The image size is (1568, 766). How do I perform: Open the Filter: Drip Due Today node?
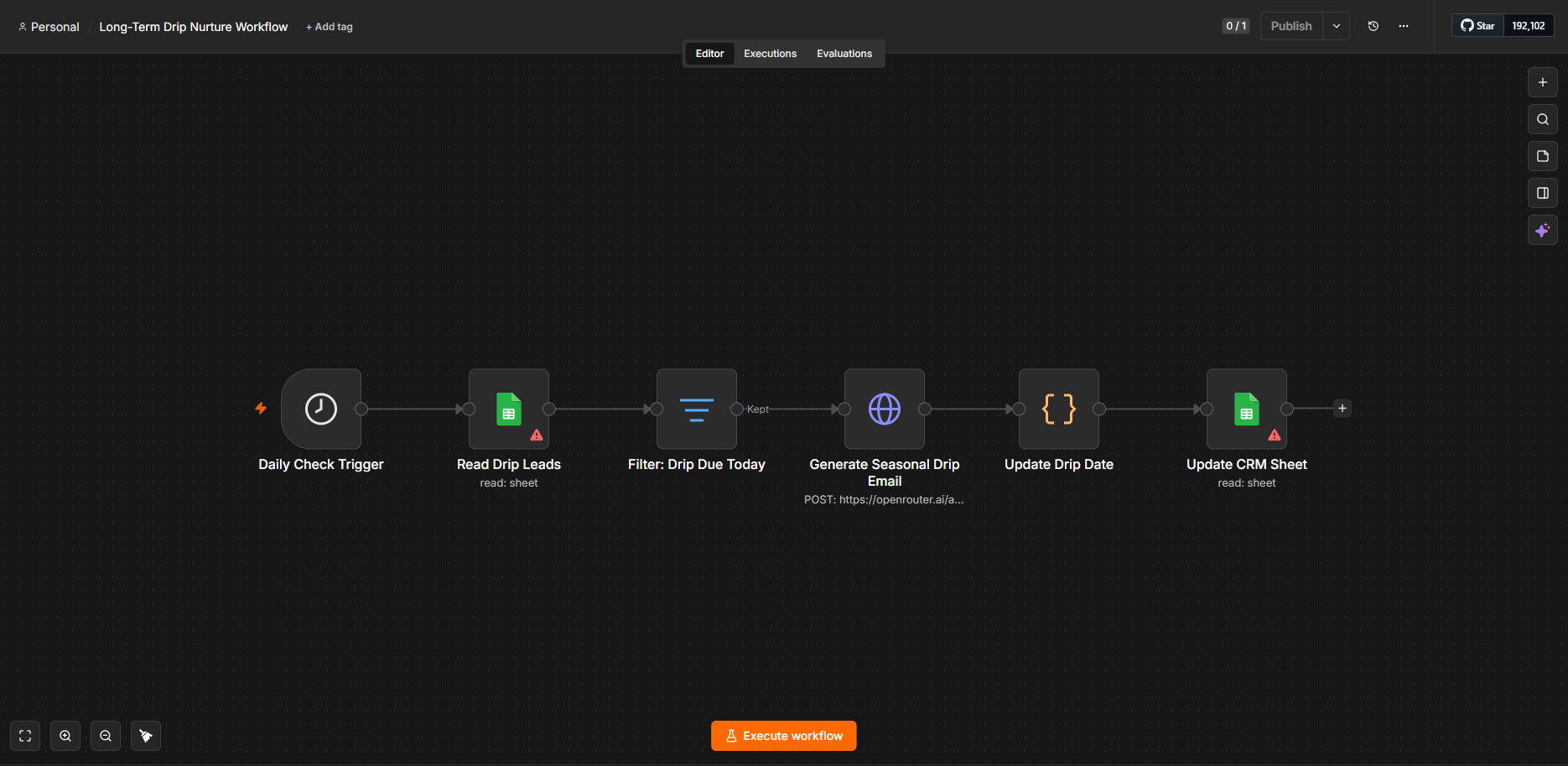(697, 409)
